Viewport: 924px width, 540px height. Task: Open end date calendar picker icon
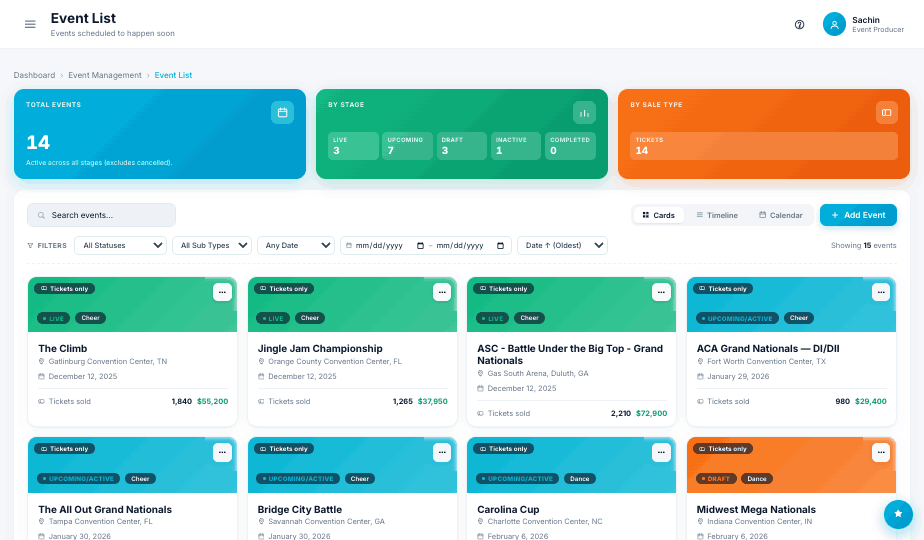(x=500, y=245)
